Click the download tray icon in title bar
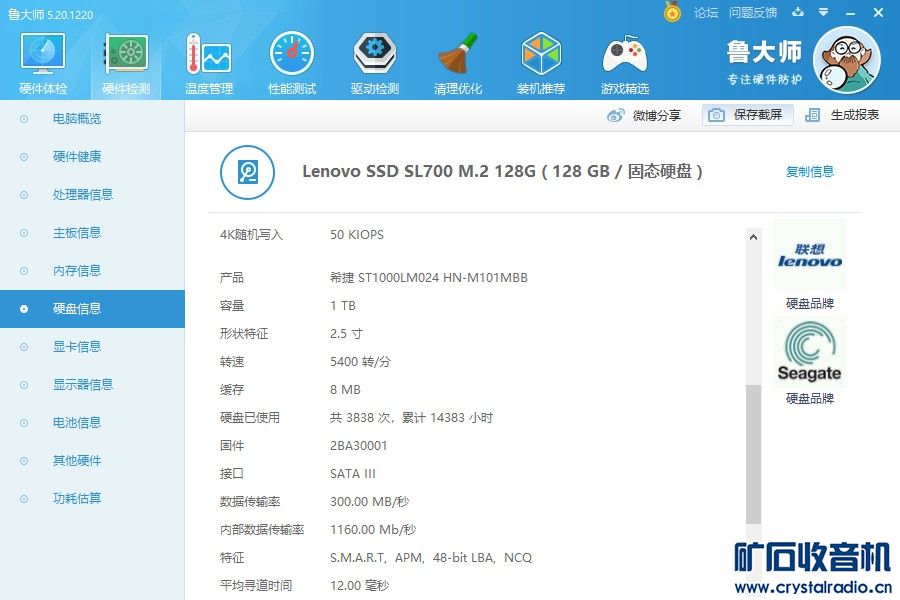 798,11
